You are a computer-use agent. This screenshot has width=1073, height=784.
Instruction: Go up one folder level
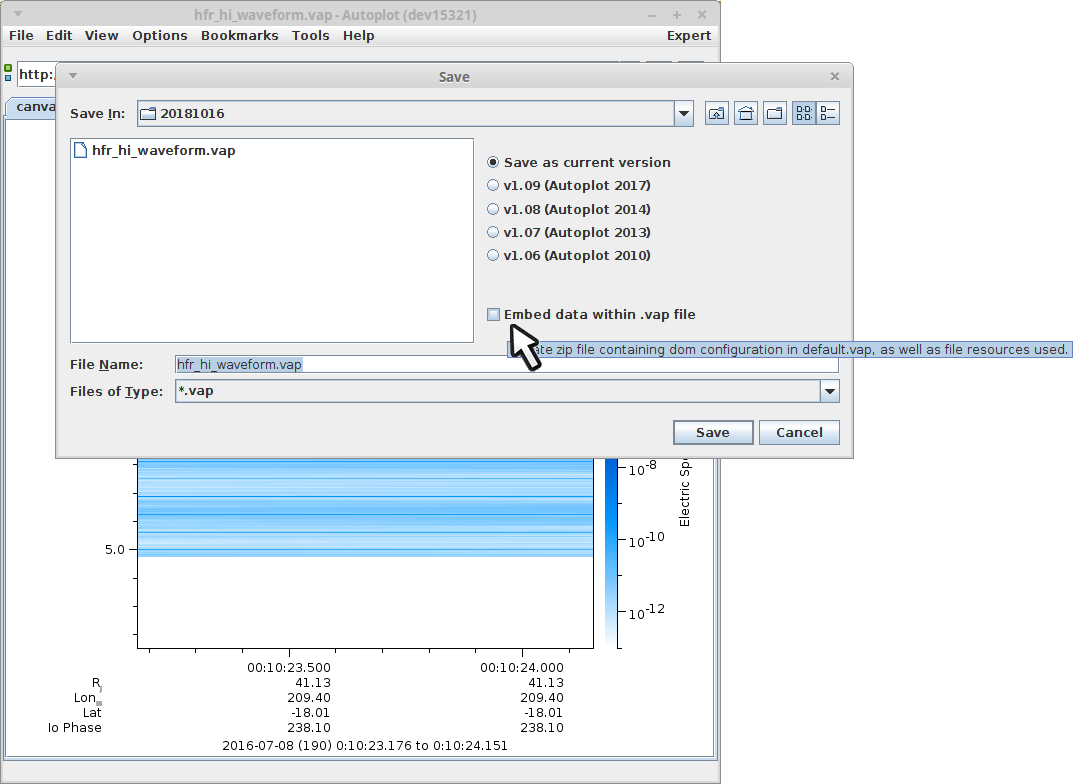pos(717,113)
